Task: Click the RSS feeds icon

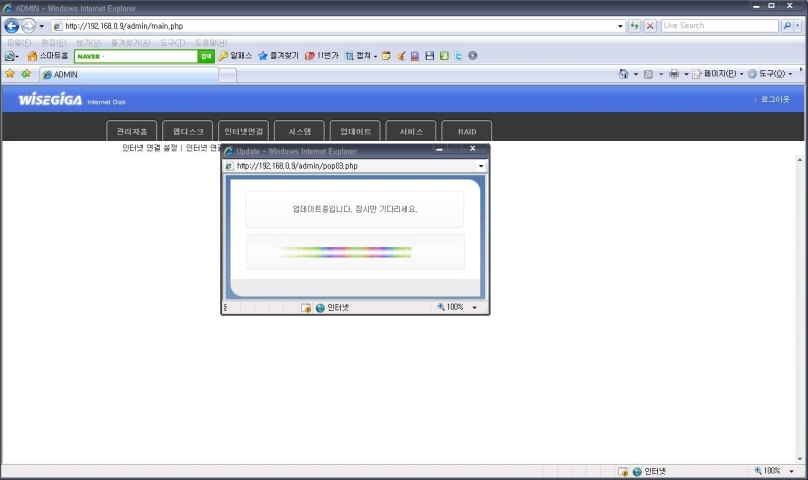Action: [x=648, y=74]
